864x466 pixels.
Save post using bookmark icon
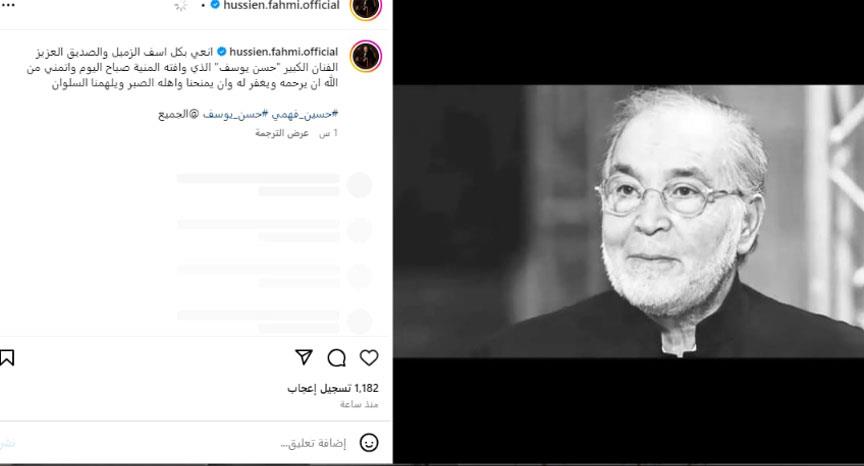(x=7, y=358)
